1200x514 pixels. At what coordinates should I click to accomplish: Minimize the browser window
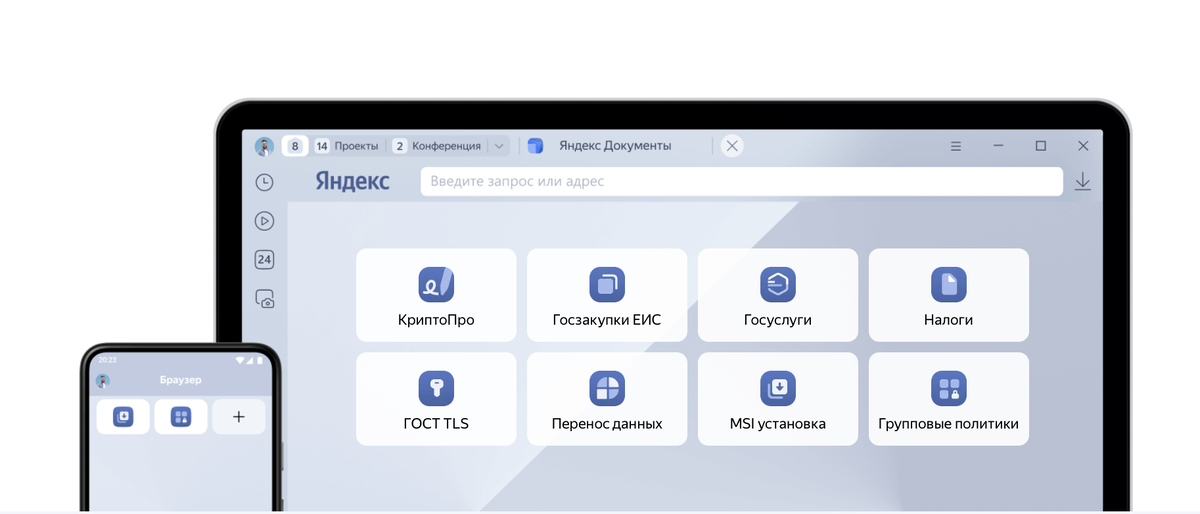998,146
